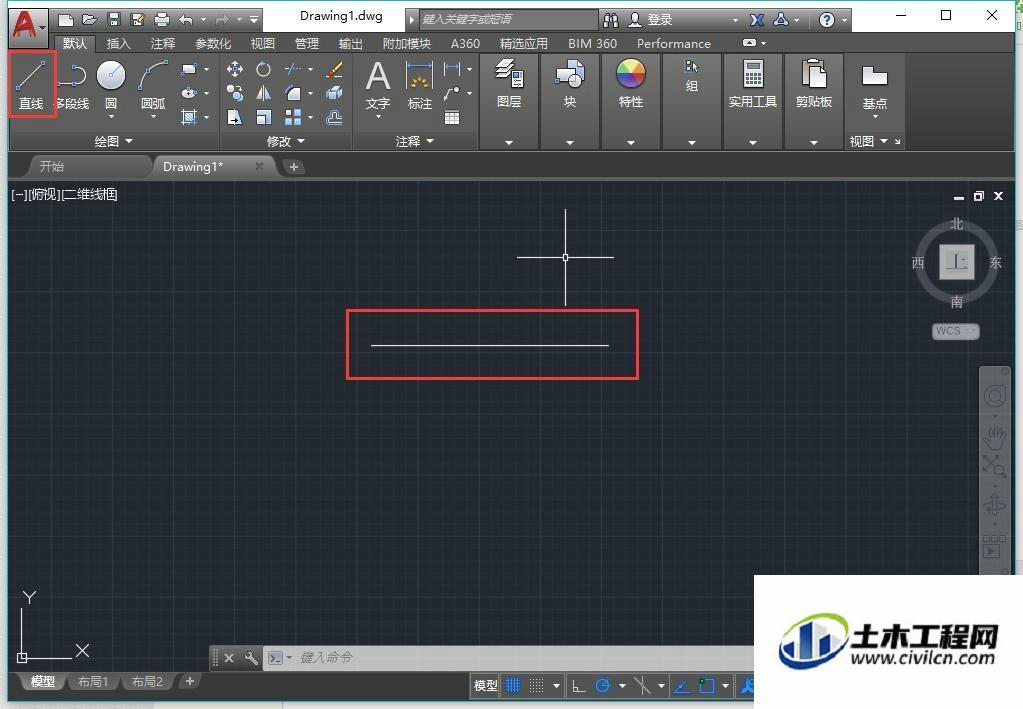1023x709 pixels.
Task: Select the Polyline (多段线) tool
Action: coord(72,85)
